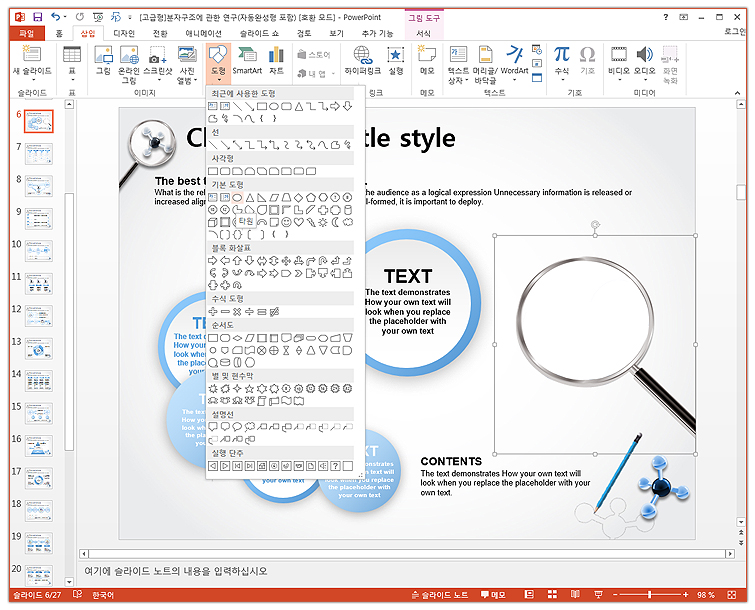Pick the heart shape in basic shapes
The height and width of the screenshot is (610, 755).
point(299,222)
